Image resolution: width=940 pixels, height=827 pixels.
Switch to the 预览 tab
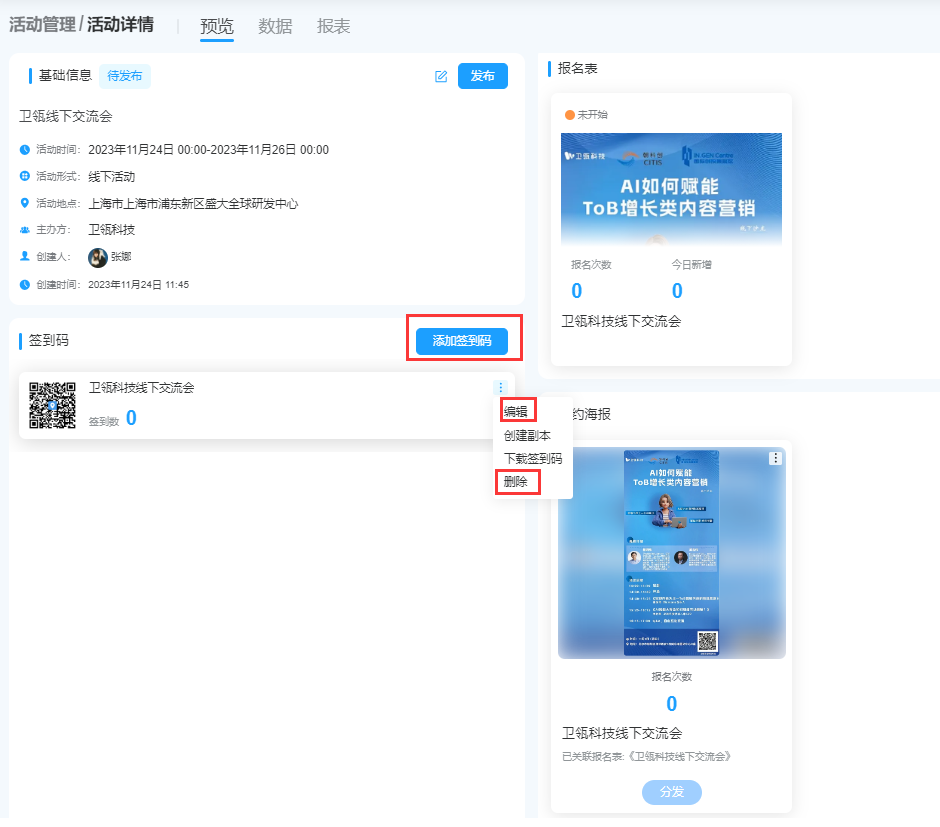click(216, 26)
